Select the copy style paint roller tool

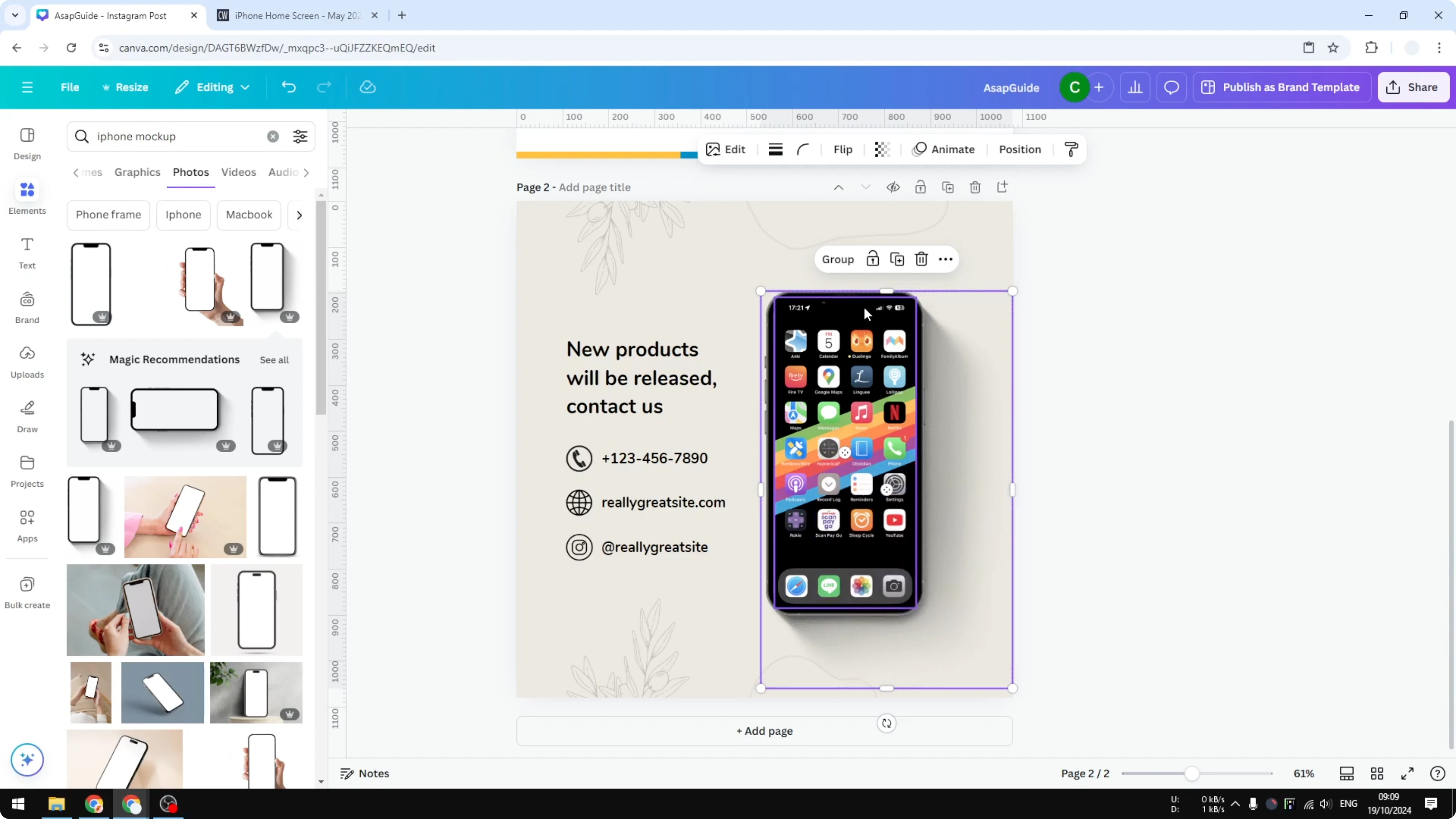point(1070,149)
